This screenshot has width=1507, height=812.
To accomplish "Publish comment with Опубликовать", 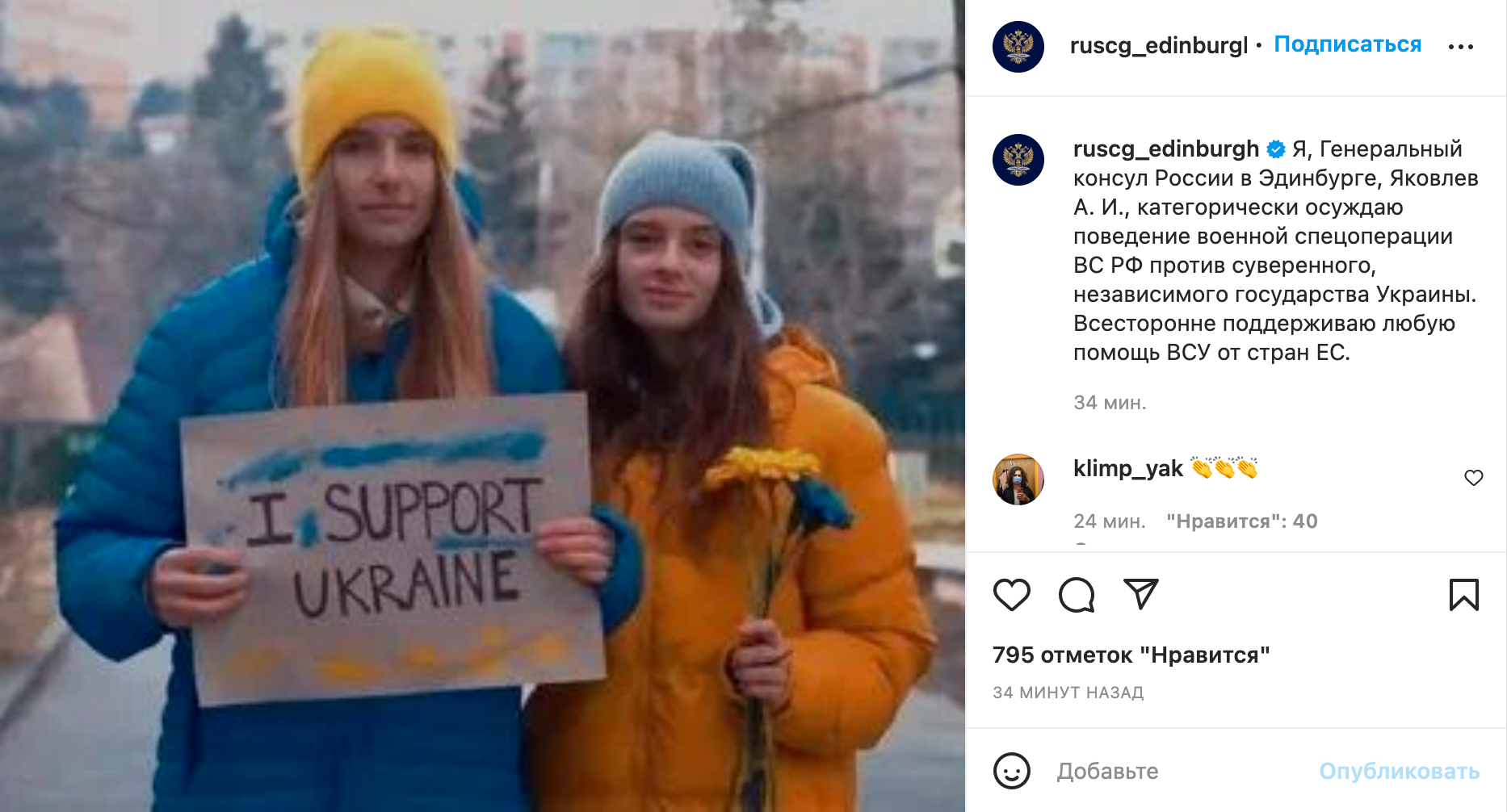I will pyautogui.click(x=1400, y=772).
